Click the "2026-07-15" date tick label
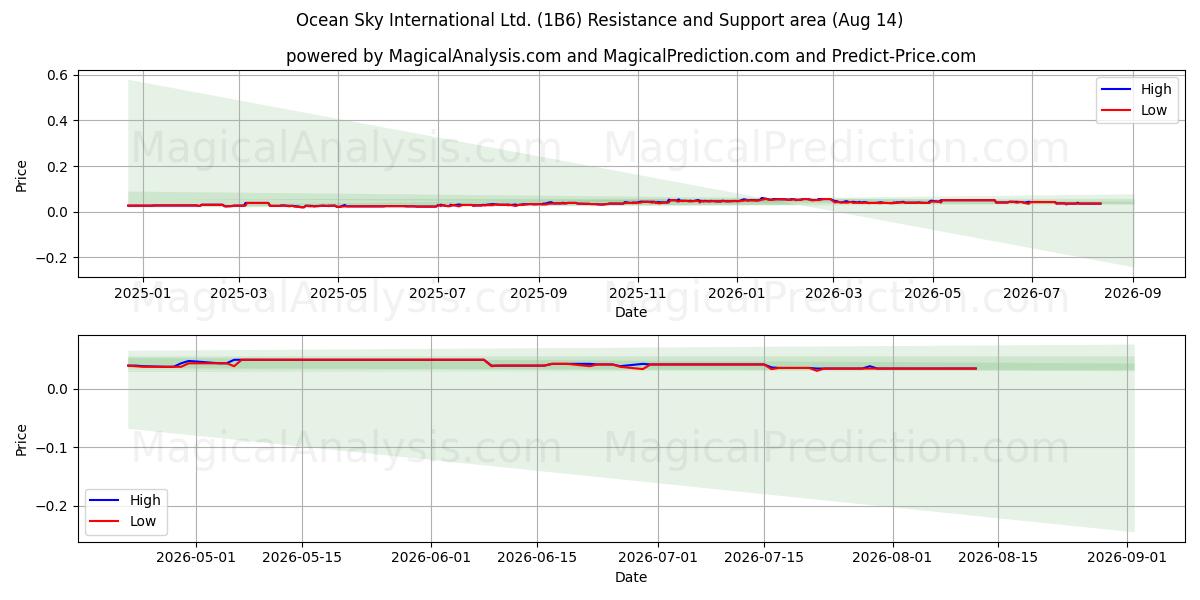1200x600 pixels. (x=764, y=558)
